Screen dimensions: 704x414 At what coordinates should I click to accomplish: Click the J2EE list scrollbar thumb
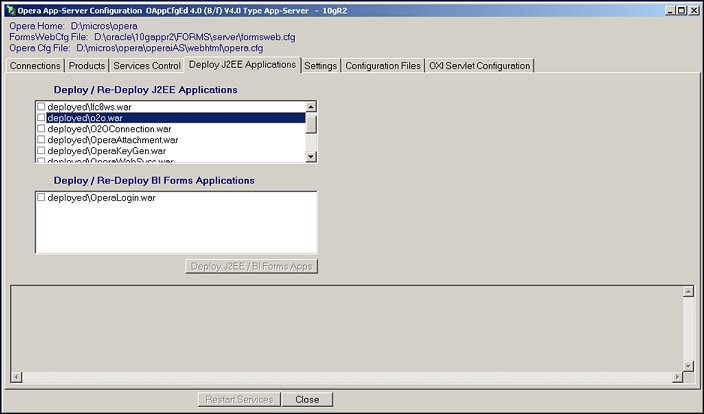tap(311, 124)
